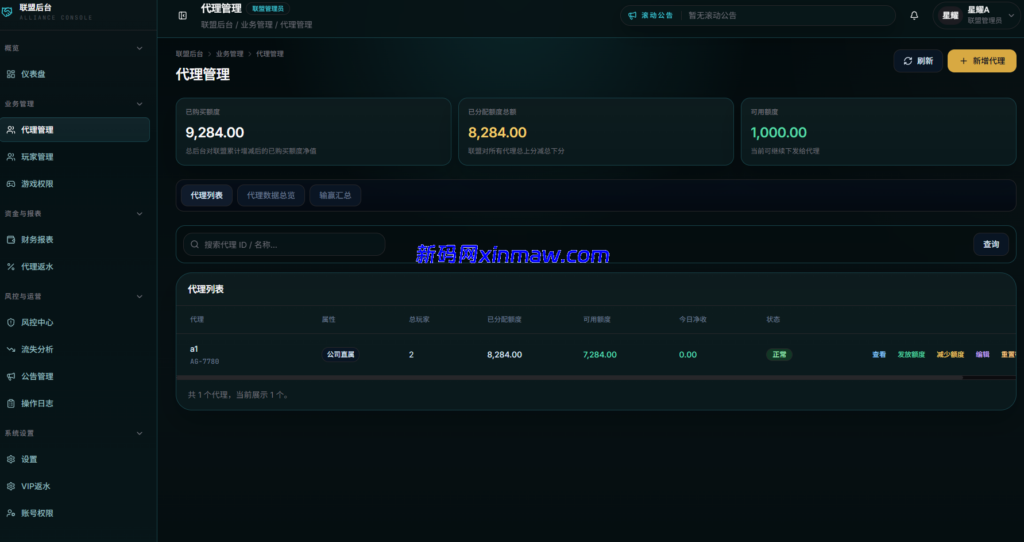This screenshot has height=542, width=1024.
Task: Click the 已分配额度总额 8,284.00 value
Action: 497,133
